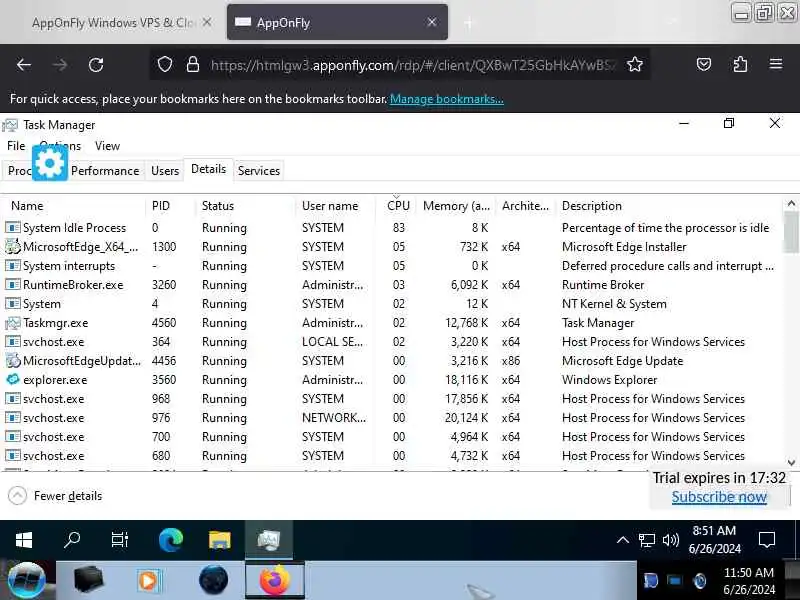The height and width of the screenshot is (600, 800).
Task: Sort by the Memory column header
Action: pos(455,206)
